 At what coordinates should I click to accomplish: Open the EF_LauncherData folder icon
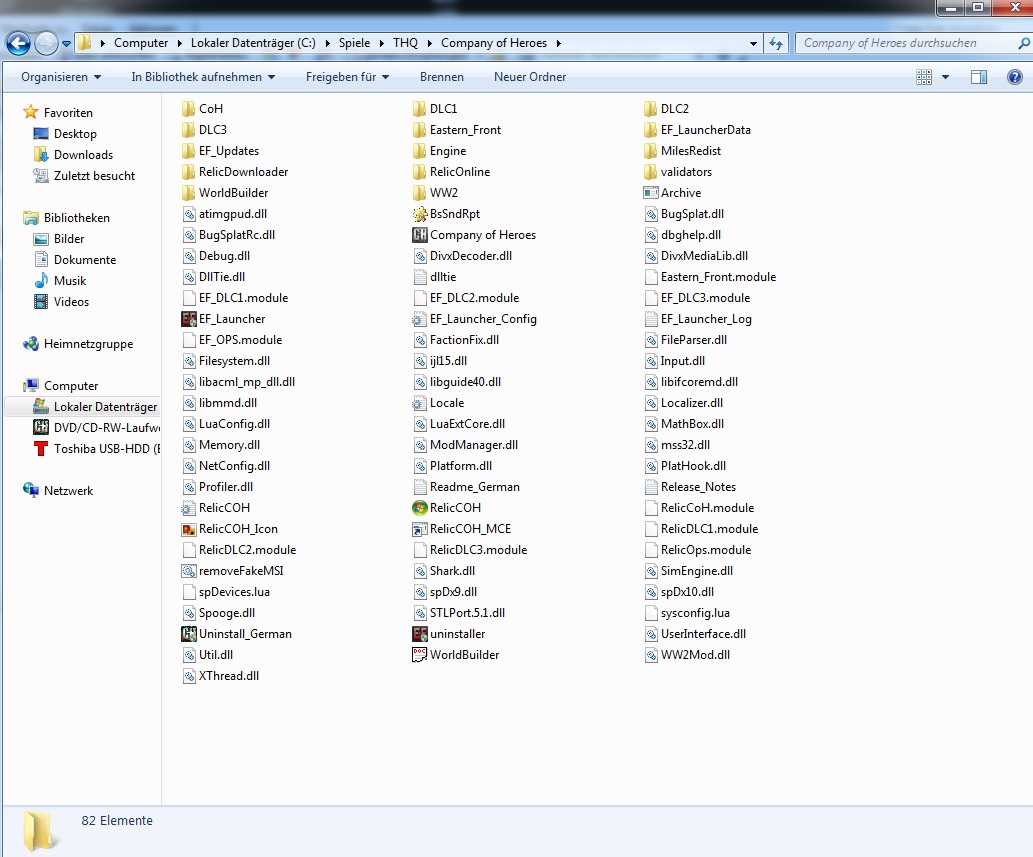[651, 130]
